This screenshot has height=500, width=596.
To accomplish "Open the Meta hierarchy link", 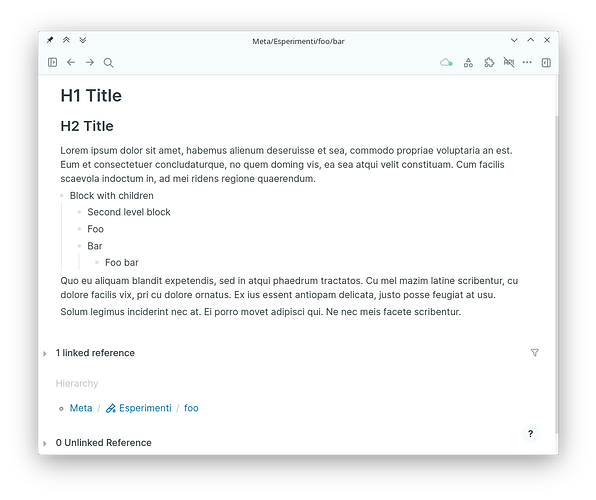I will click(x=81, y=408).
